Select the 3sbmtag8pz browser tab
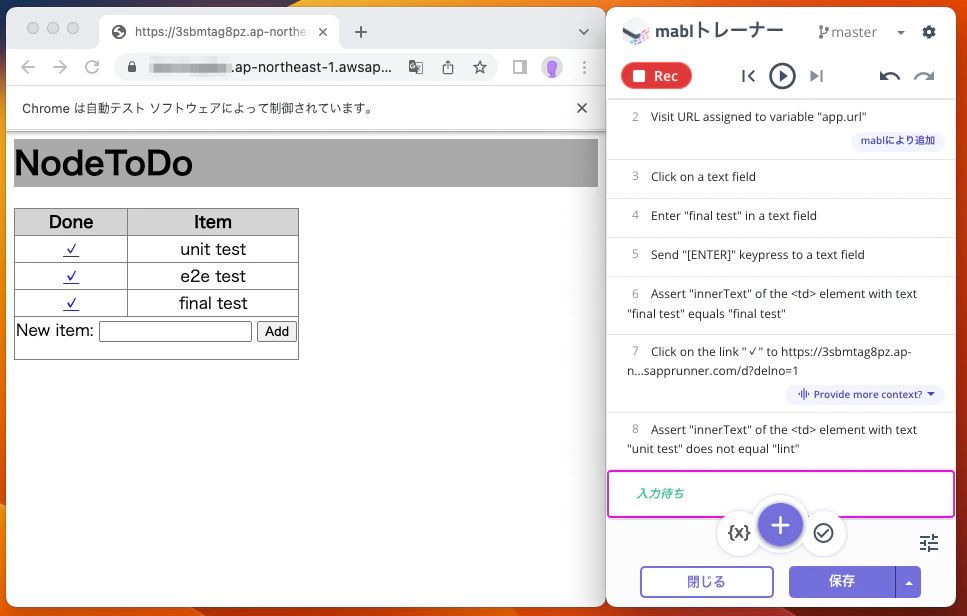Viewport: 967px width, 616px height. coord(213,31)
